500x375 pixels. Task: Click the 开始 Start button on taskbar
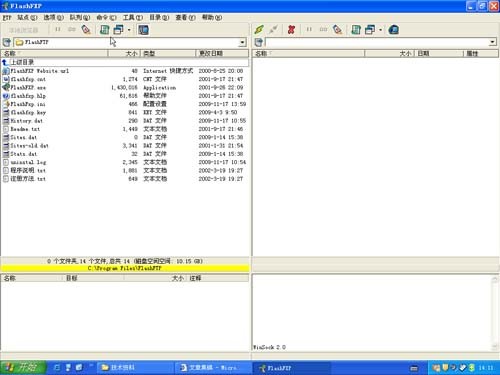click(x=23, y=367)
